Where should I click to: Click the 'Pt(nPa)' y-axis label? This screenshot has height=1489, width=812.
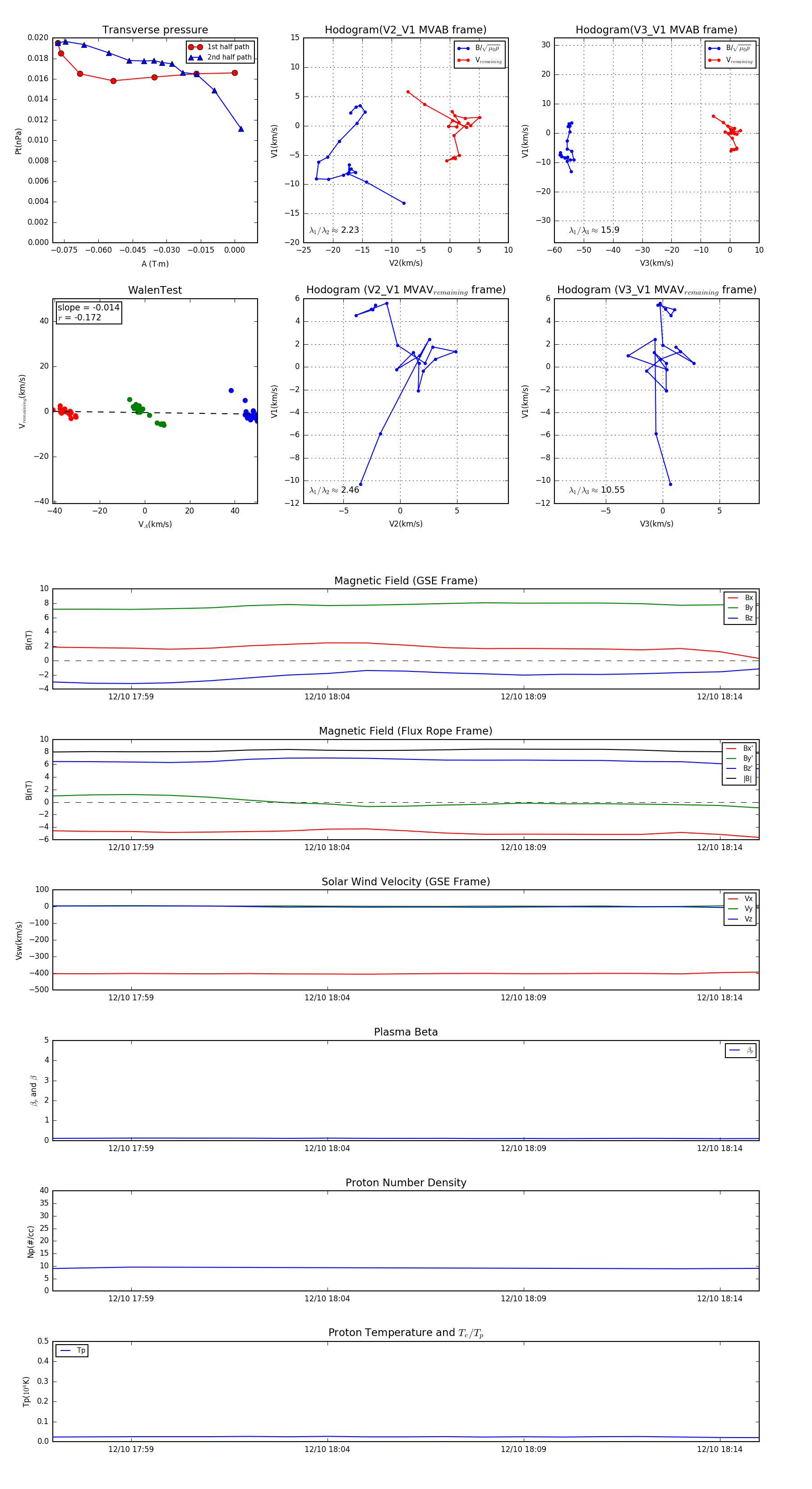(18, 141)
